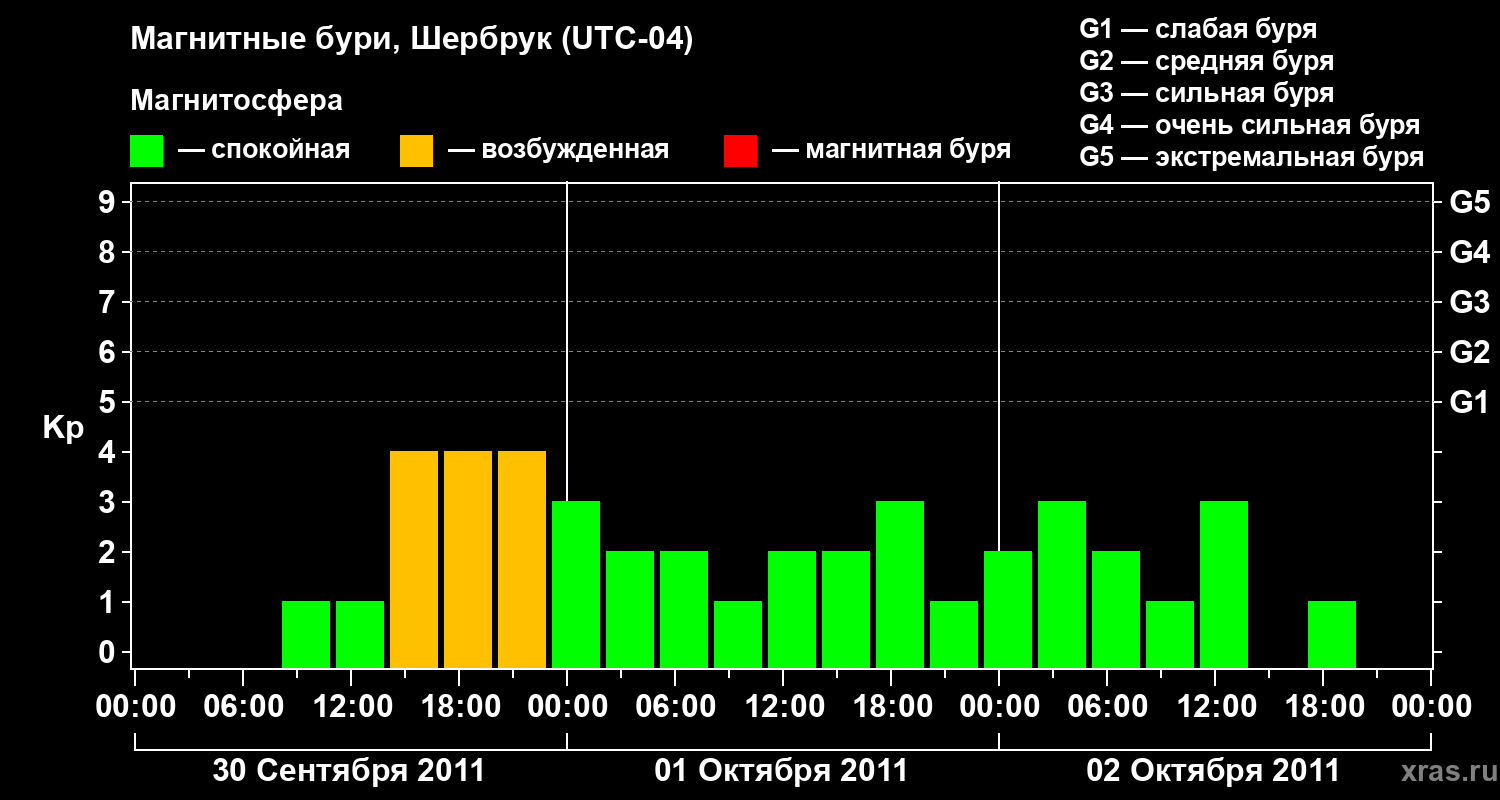Viewport: 1500px width, 800px height.
Task: Click the '18:00' time label under 01 October
Action: (891, 707)
